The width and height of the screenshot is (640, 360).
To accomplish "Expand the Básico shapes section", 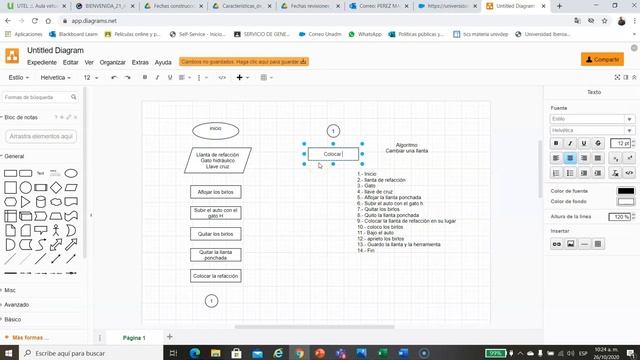I will point(12,320).
